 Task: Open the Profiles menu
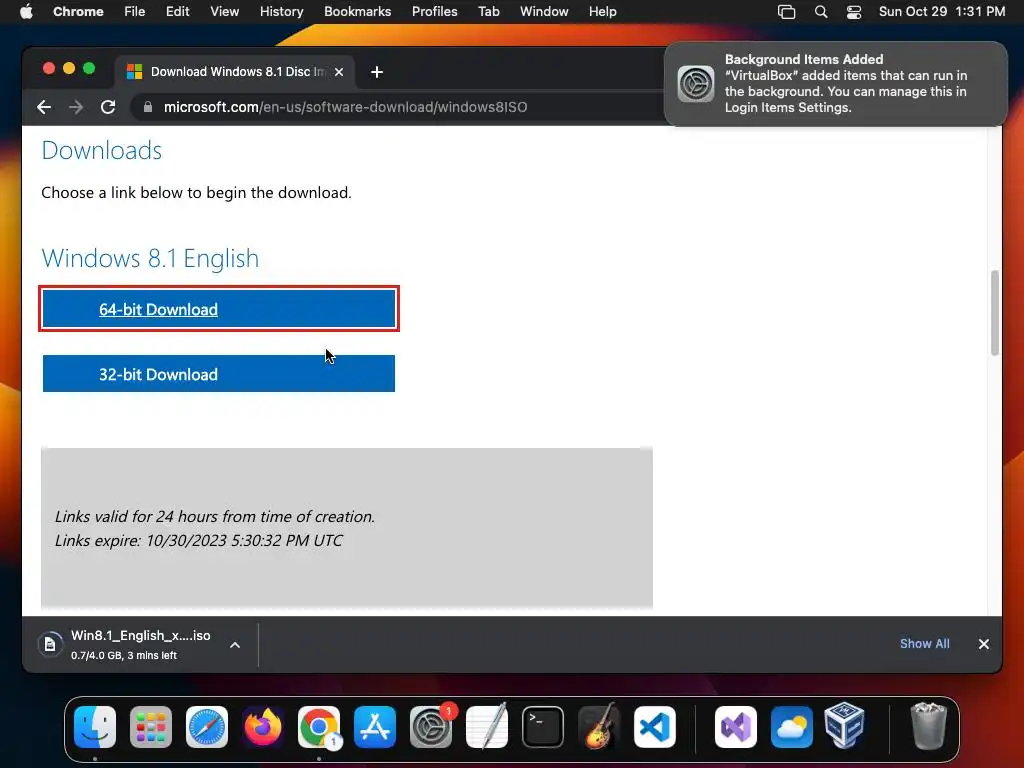click(x=434, y=12)
